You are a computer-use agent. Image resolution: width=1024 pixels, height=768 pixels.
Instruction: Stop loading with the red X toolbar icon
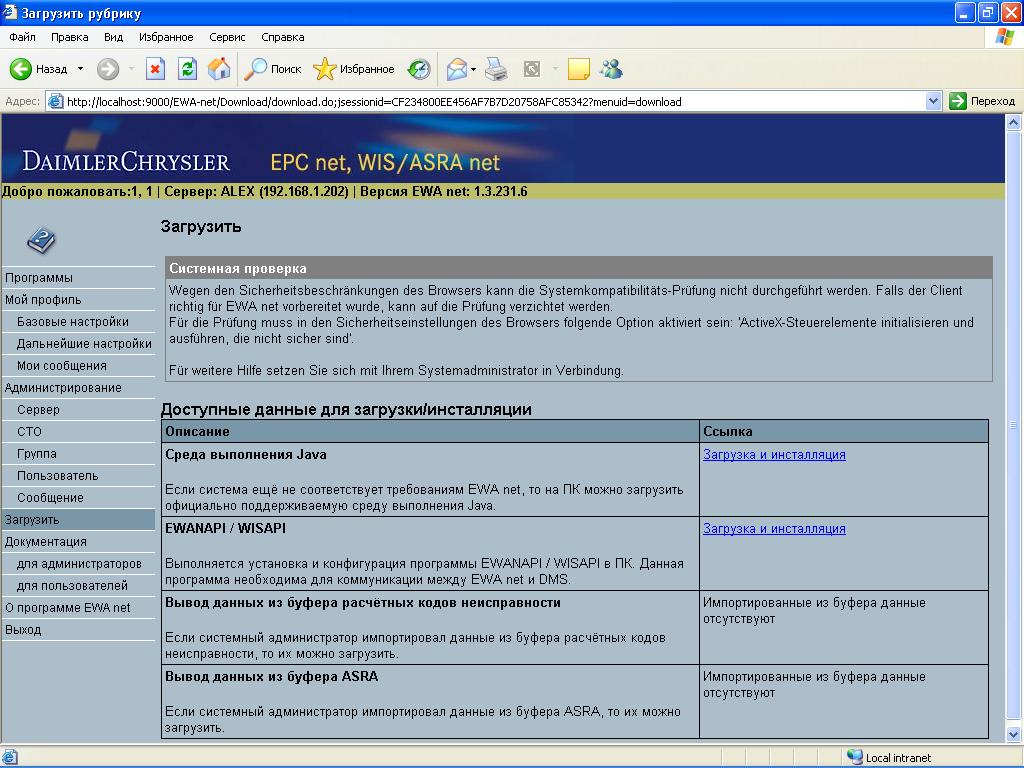155,69
